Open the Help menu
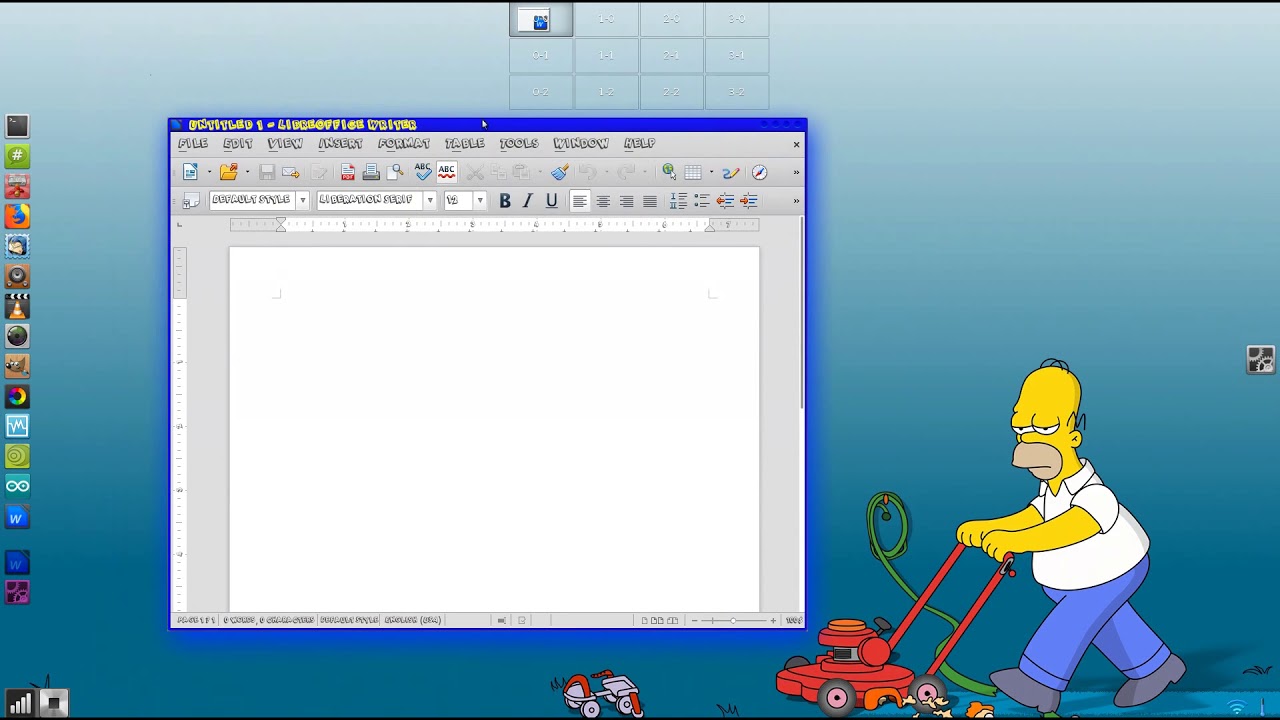The width and height of the screenshot is (1280, 720). [639, 144]
